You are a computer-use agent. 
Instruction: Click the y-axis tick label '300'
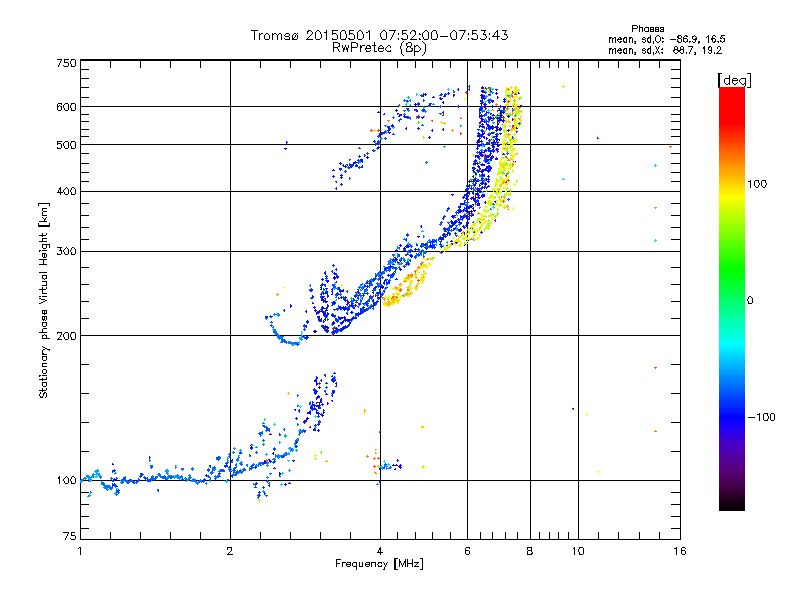[66, 251]
